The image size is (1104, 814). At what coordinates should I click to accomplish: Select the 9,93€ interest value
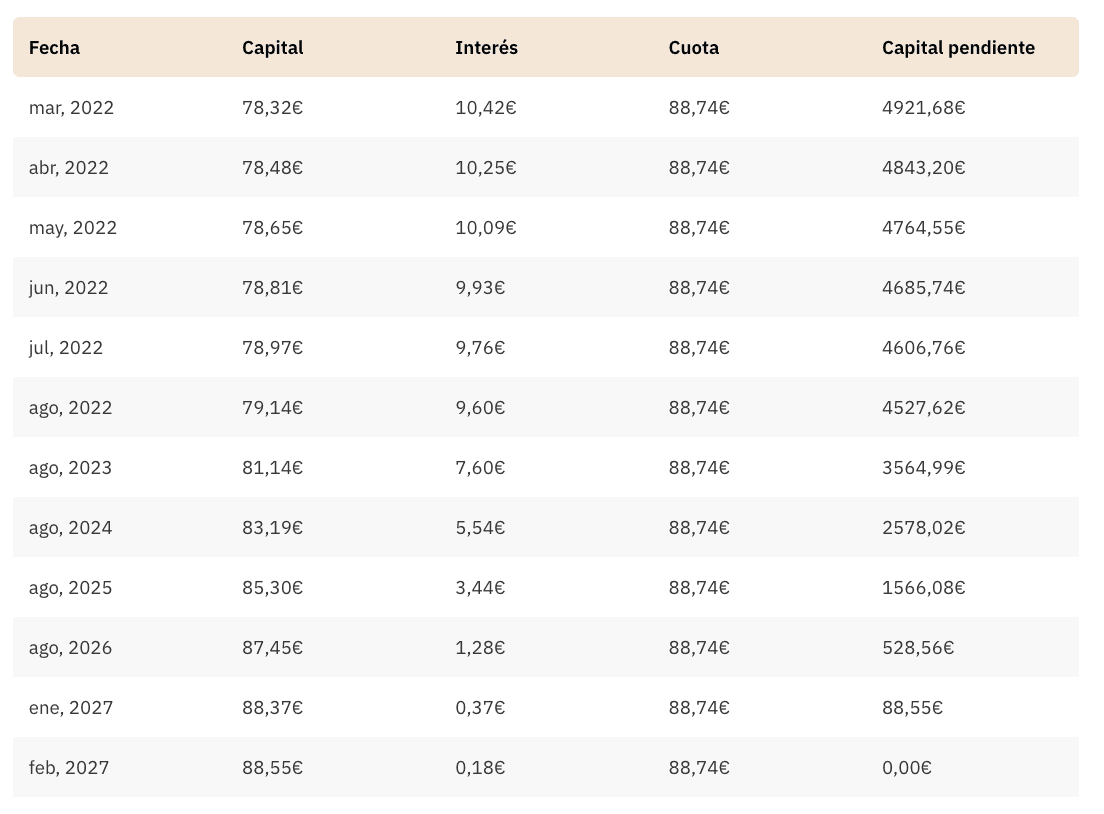coord(480,288)
